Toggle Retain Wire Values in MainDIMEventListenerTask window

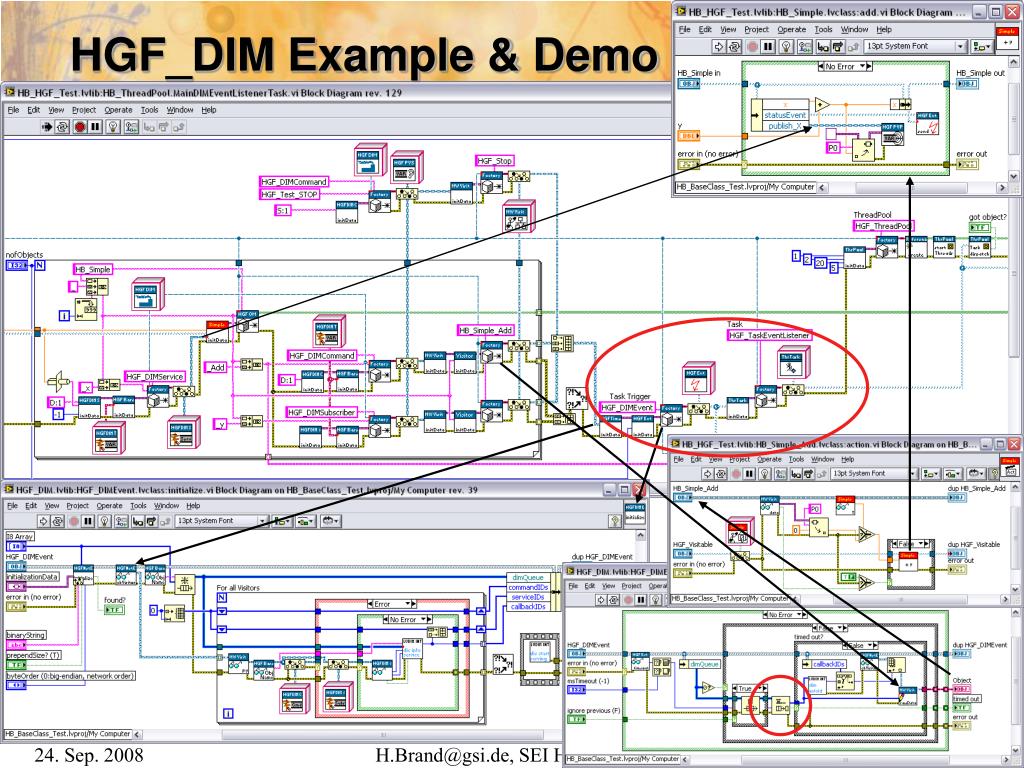pyautogui.click(x=131, y=127)
